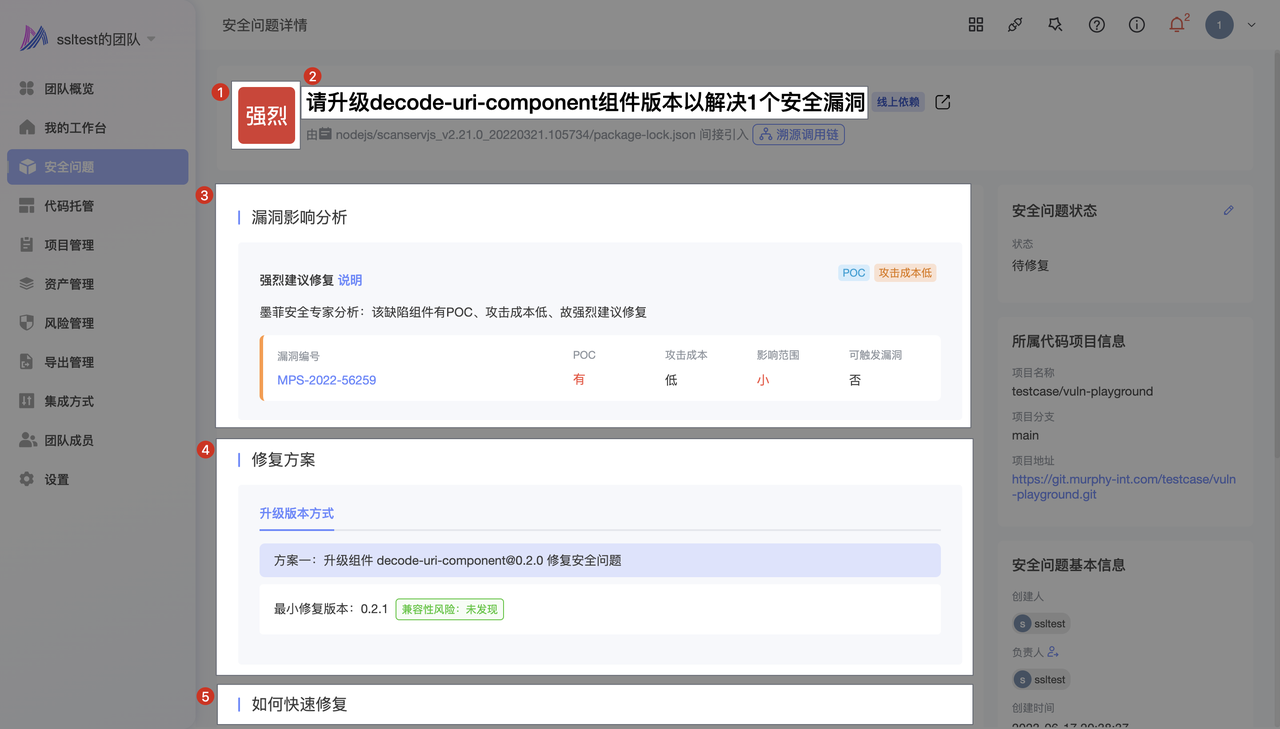Image resolution: width=1280 pixels, height=729 pixels.
Task: Click the add assignee icon next to 负责人
Action: (1053, 652)
